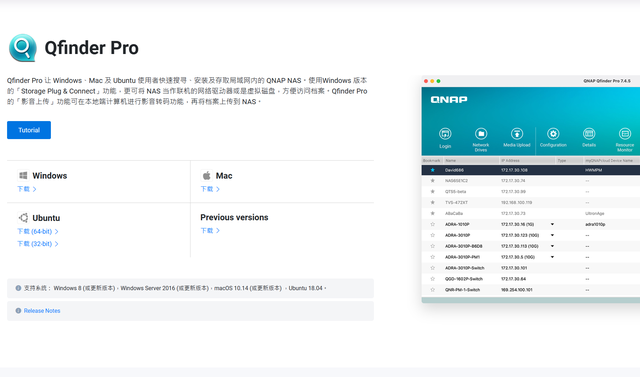The width and height of the screenshot is (640, 377).
Task: Click the green maximize dot of Qfinder window
Action: [438, 81]
